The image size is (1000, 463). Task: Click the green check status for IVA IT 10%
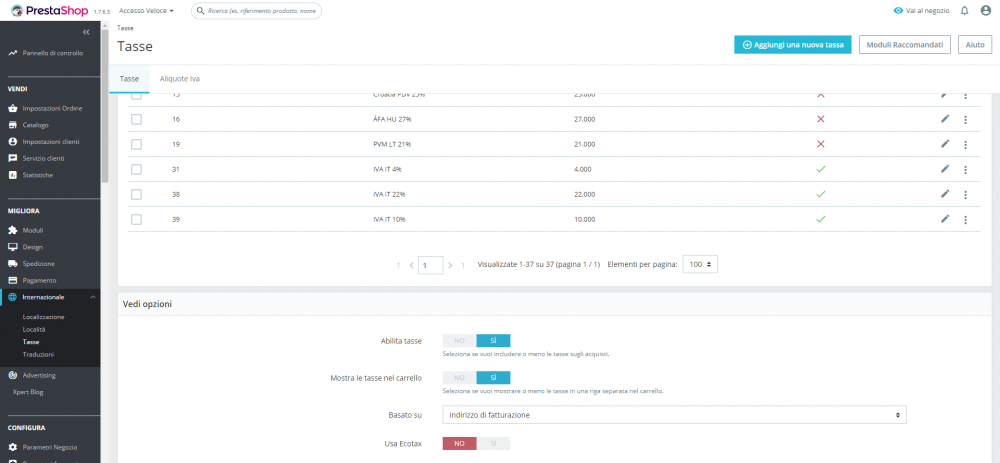coord(821,219)
